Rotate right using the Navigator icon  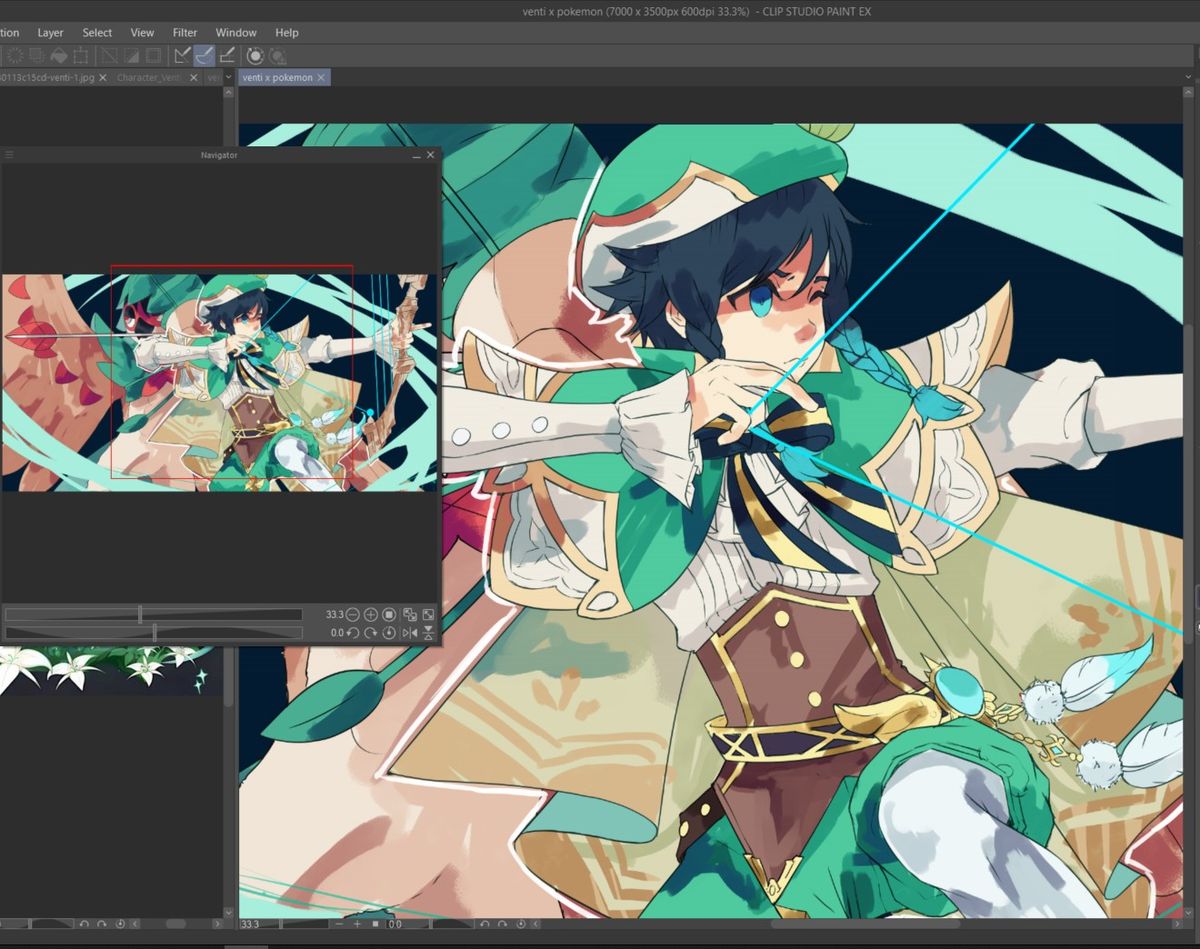tap(371, 633)
